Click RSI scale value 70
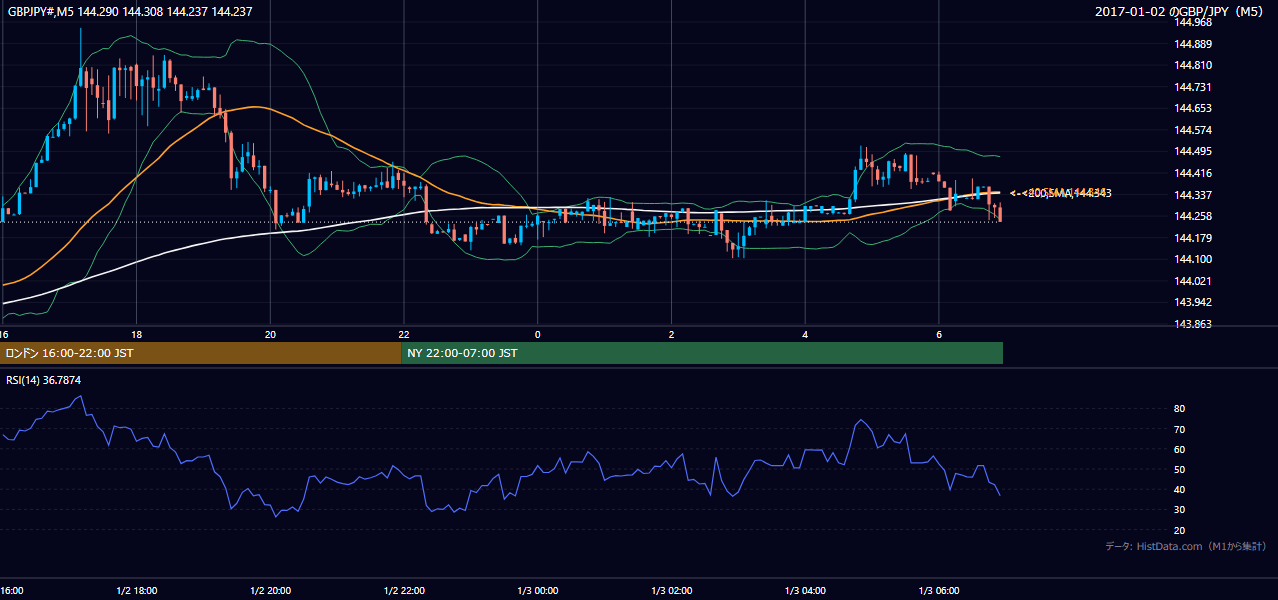The height and width of the screenshot is (600, 1278). 1180,429
